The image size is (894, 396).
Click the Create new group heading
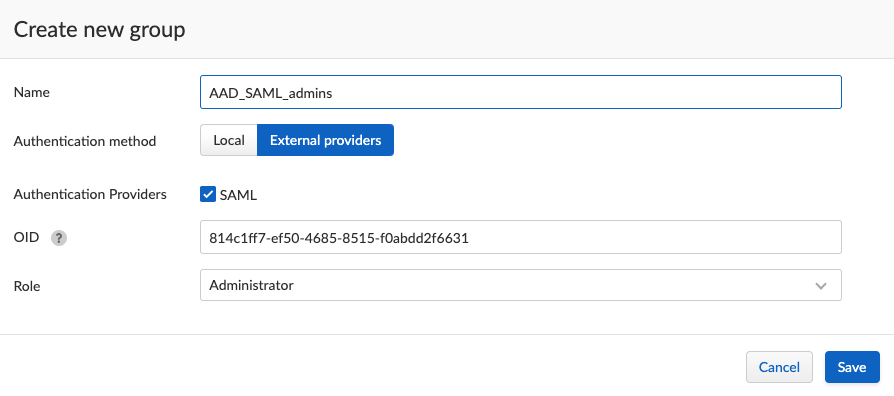pyautogui.click(x=99, y=30)
